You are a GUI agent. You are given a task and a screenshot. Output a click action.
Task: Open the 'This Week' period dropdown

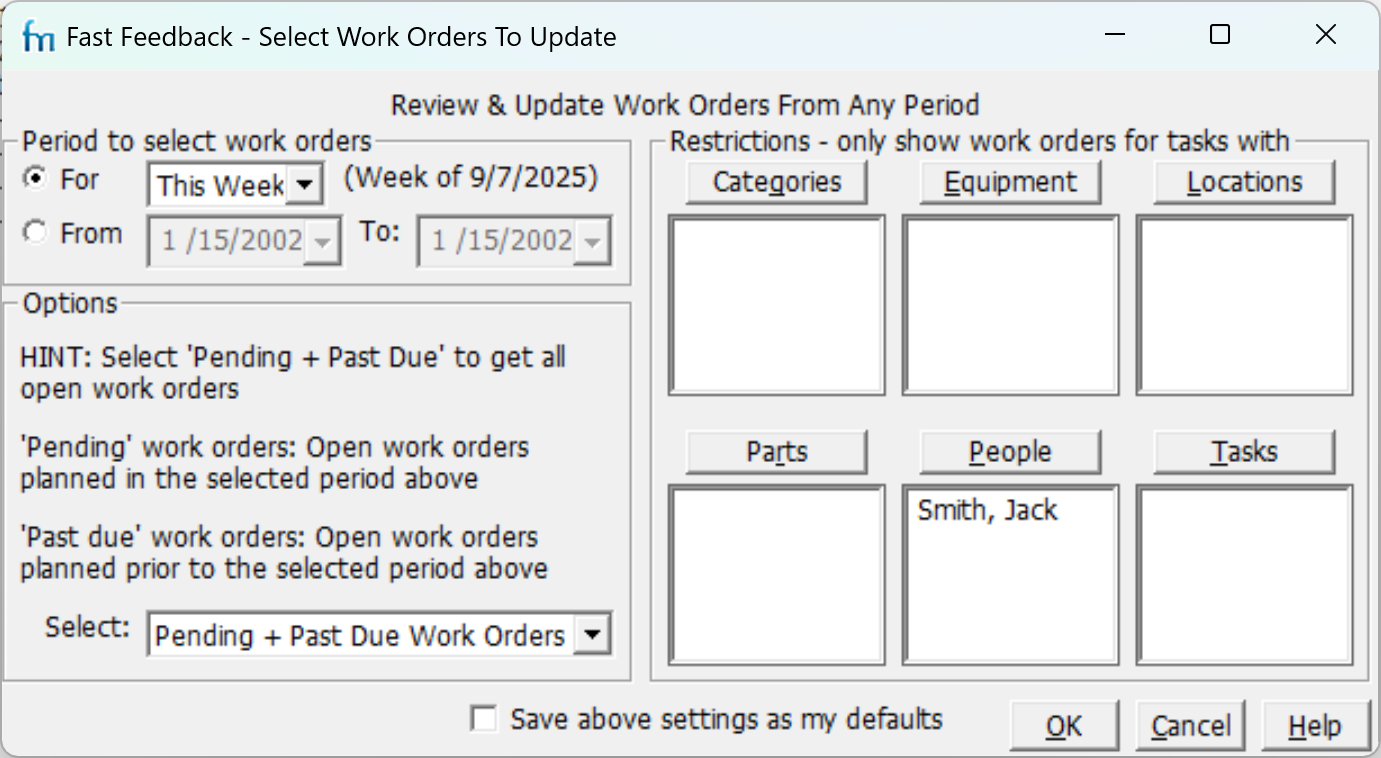tap(306, 185)
